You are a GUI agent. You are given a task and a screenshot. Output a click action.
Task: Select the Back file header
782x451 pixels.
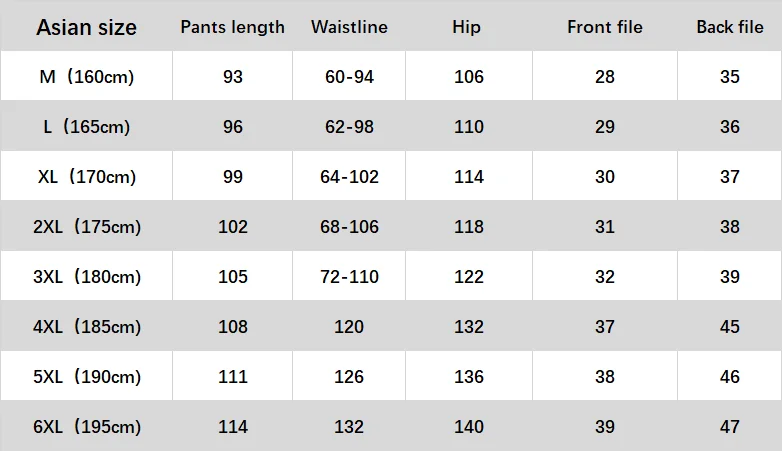tap(730, 27)
